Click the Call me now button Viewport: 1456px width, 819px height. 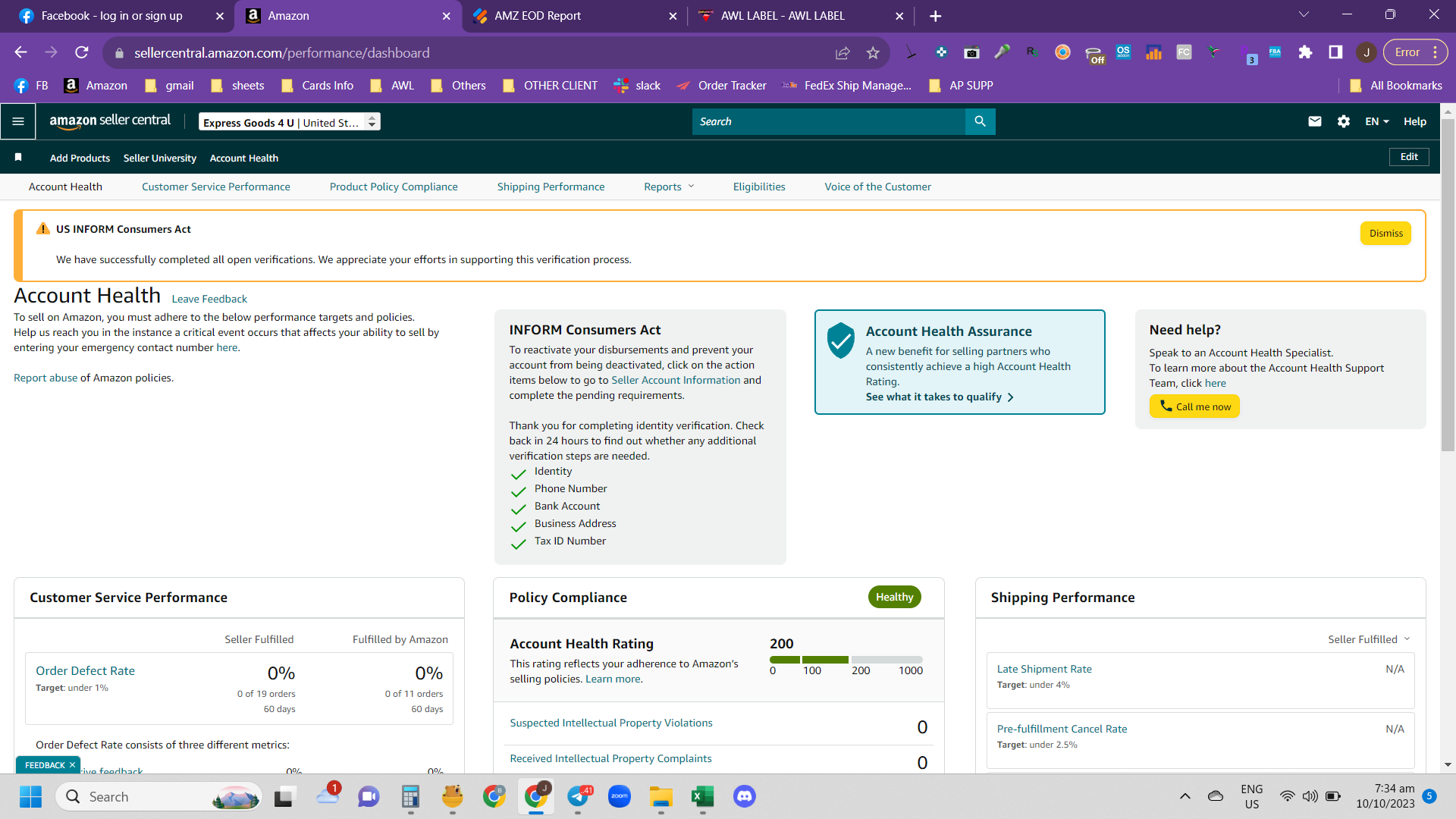[x=1195, y=406]
